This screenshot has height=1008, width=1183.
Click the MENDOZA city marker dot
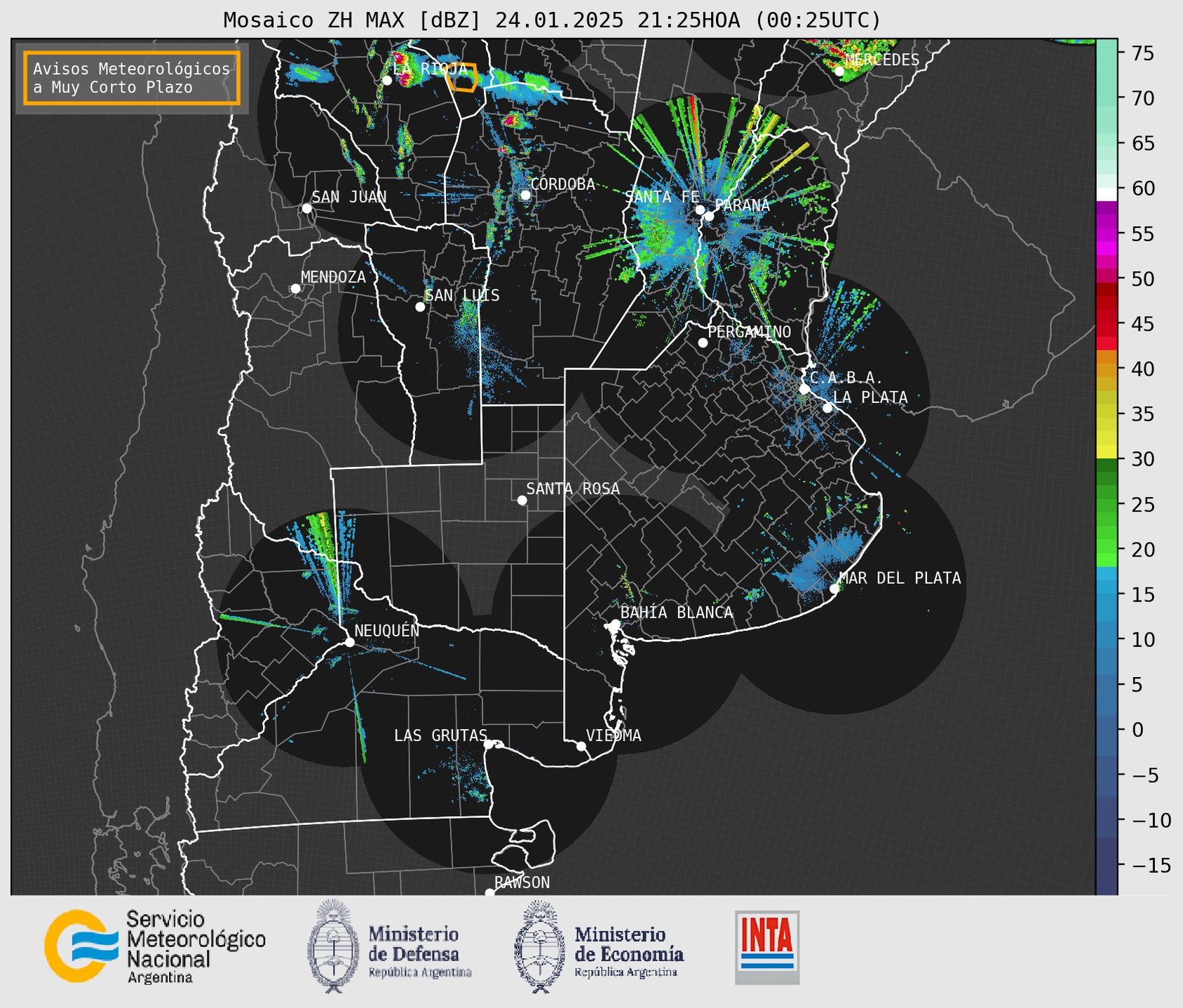pyautogui.click(x=295, y=289)
